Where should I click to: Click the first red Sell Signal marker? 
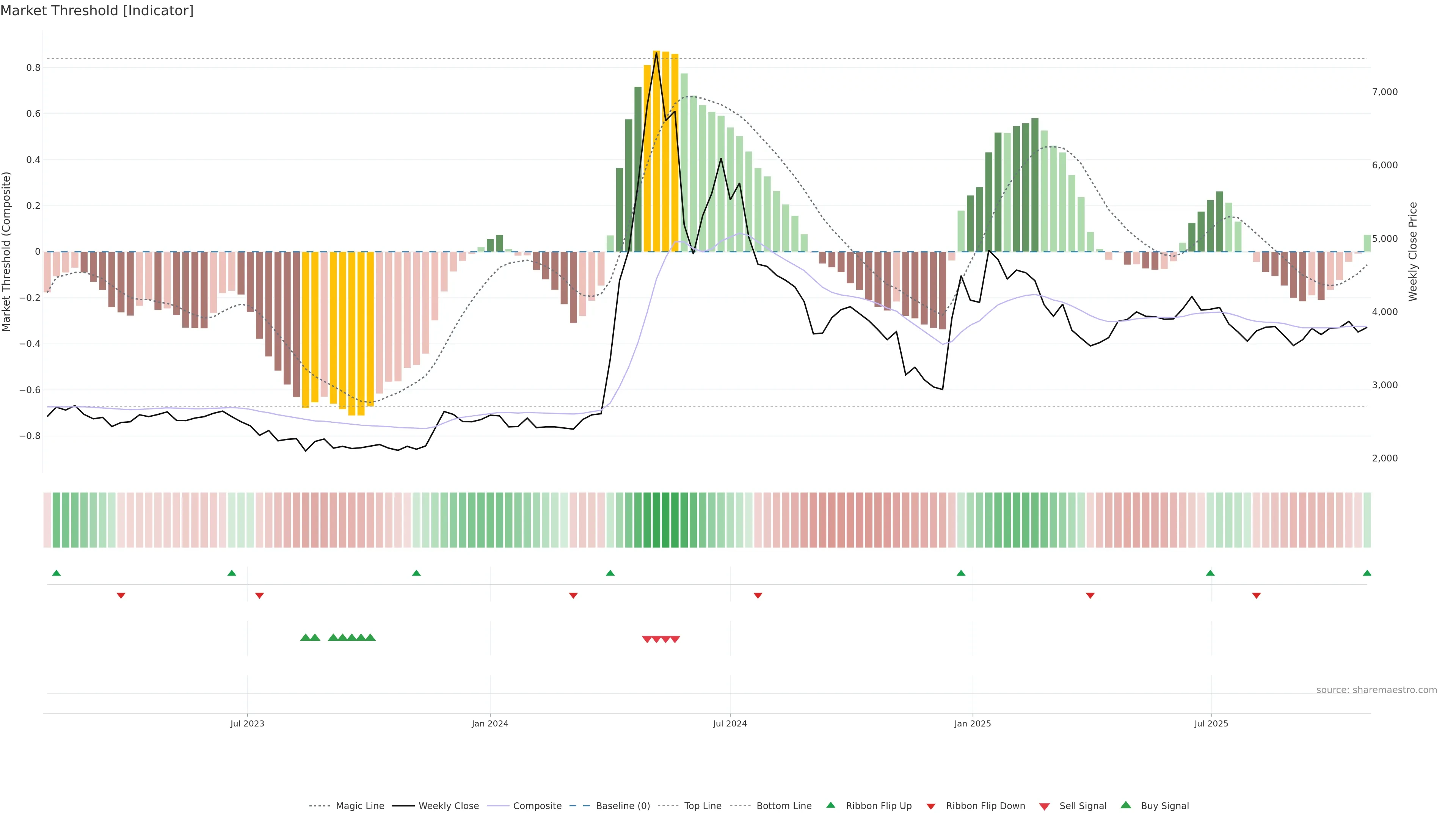[x=647, y=639]
